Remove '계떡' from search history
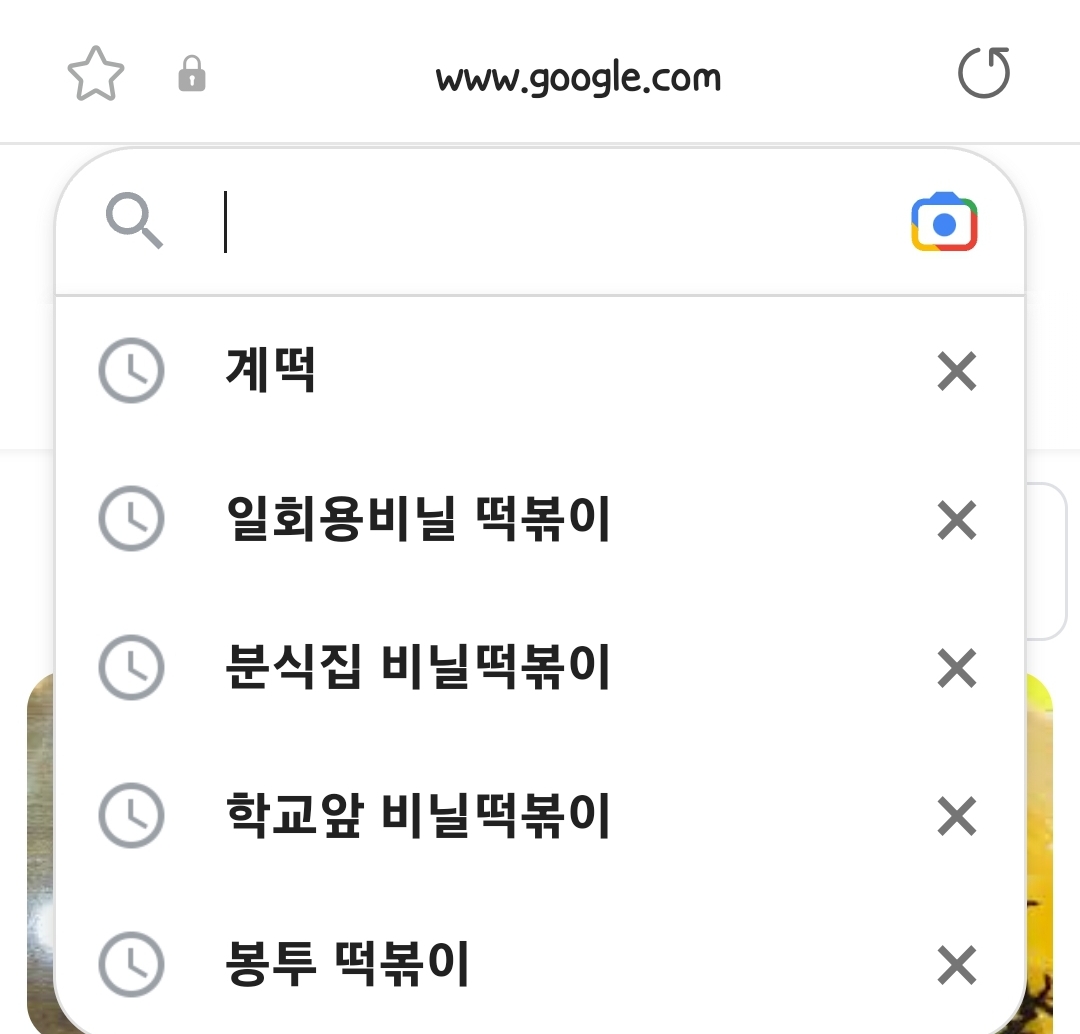 click(956, 371)
